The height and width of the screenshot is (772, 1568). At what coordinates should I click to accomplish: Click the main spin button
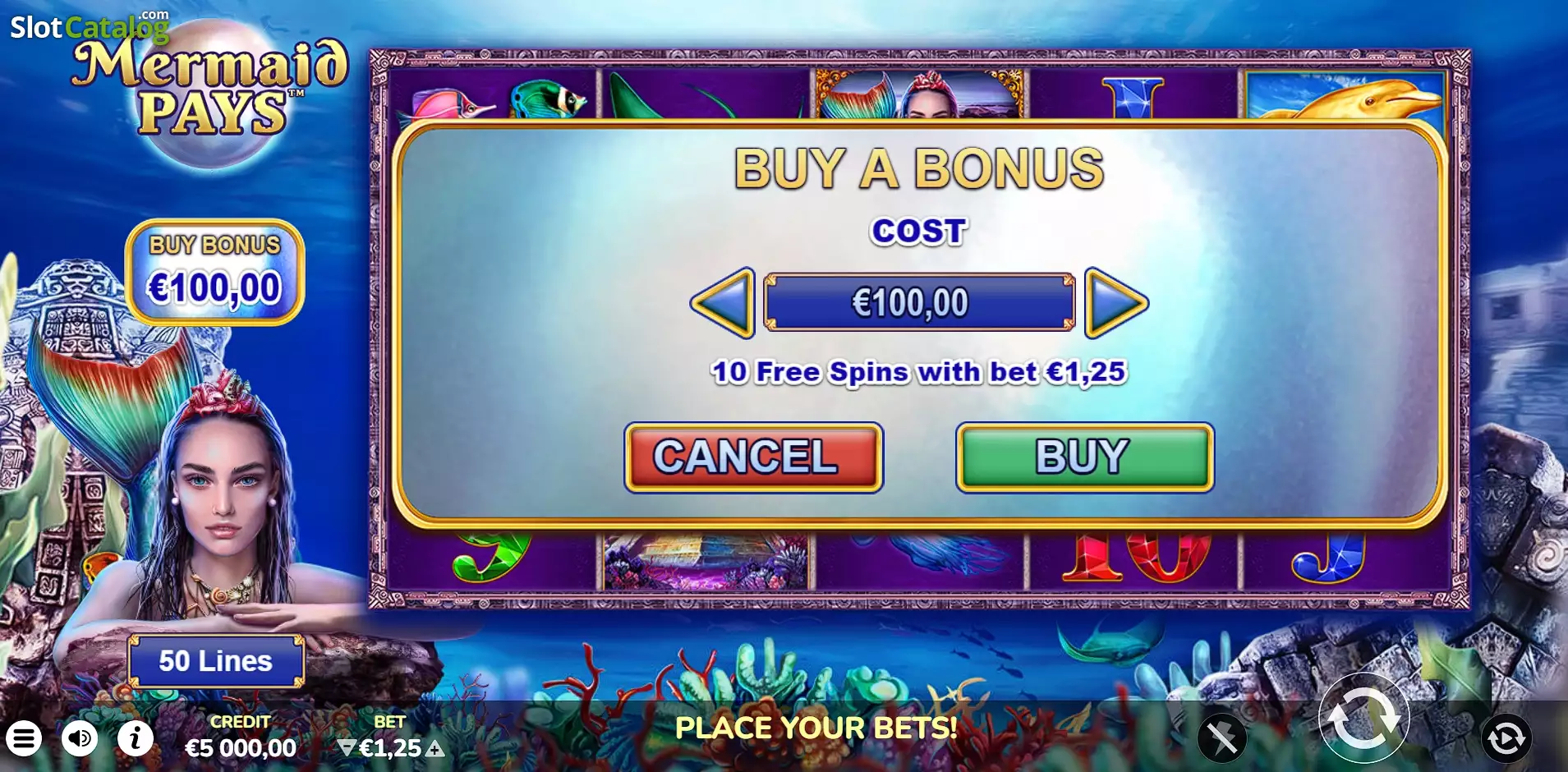point(1363,718)
